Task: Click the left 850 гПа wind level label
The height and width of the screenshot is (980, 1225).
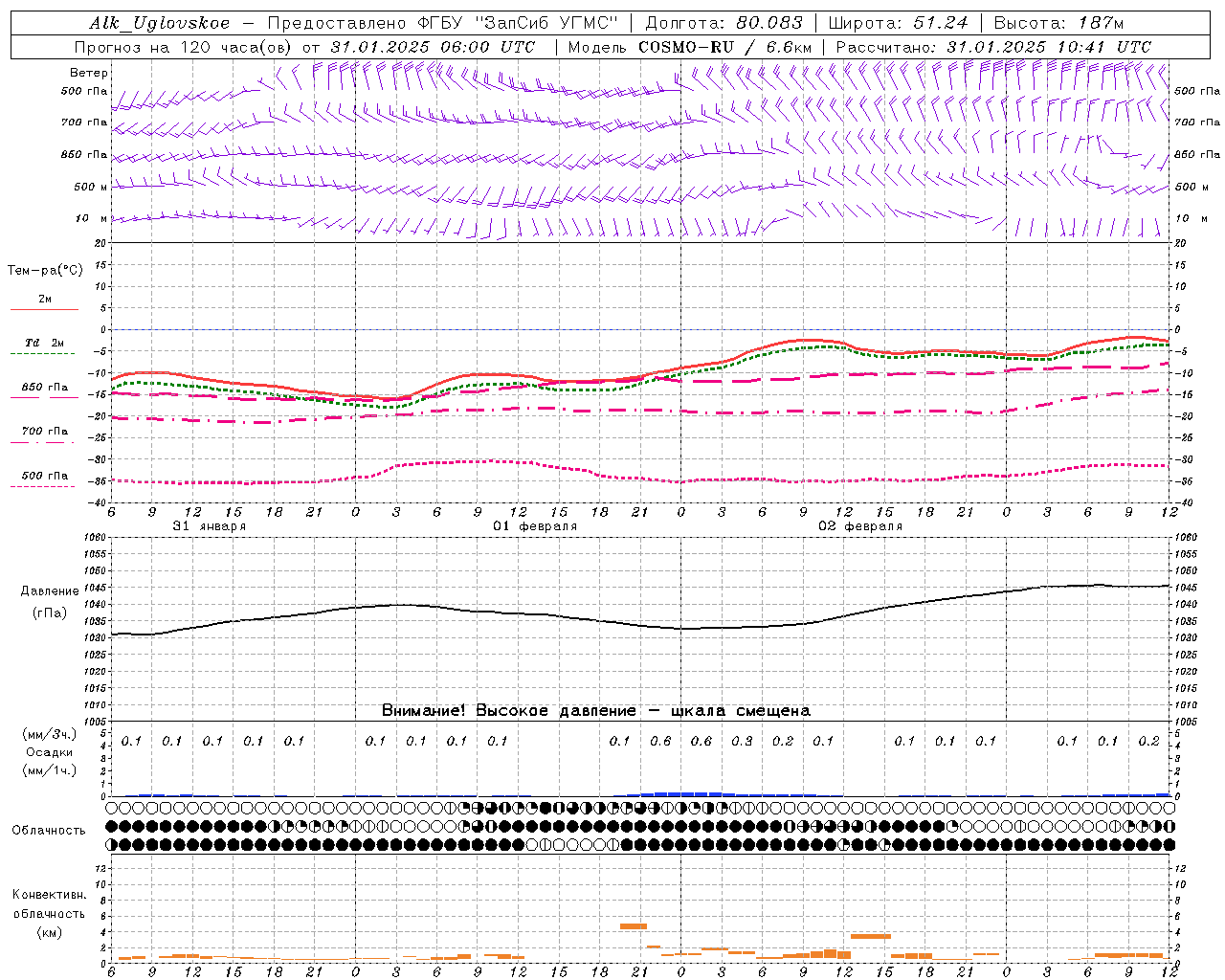Action: pyautogui.click(x=84, y=154)
